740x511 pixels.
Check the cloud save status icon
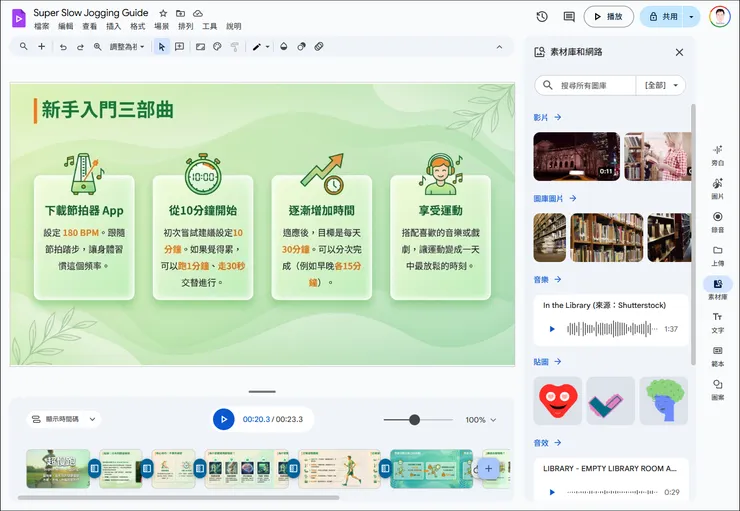(x=198, y=13)
